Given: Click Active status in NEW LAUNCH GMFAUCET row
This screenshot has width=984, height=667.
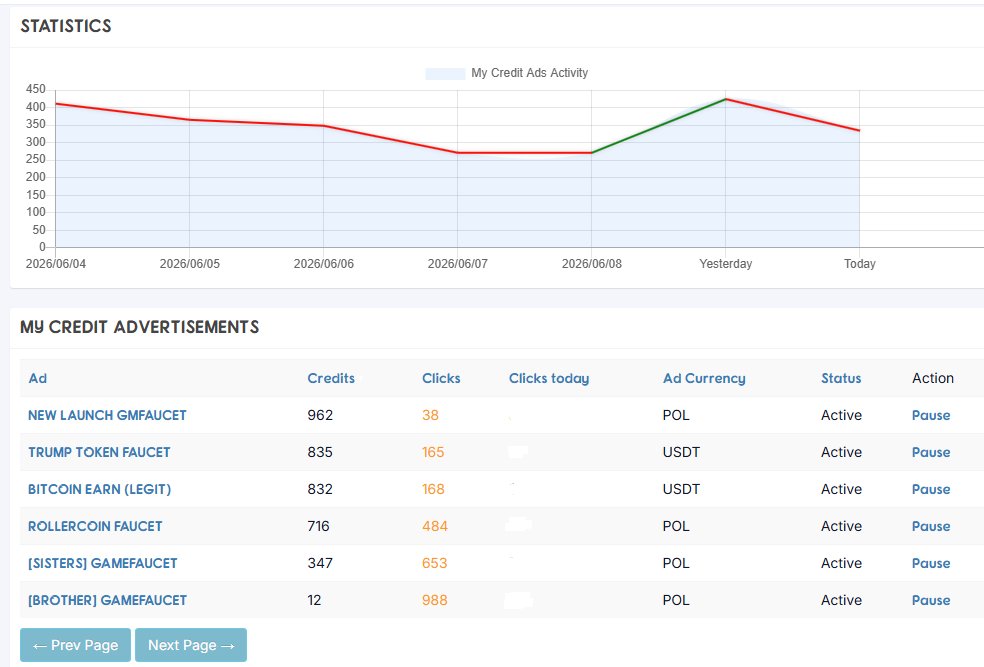Looking at the screenshot, I should pyautogui.click(x=842, y=415).
